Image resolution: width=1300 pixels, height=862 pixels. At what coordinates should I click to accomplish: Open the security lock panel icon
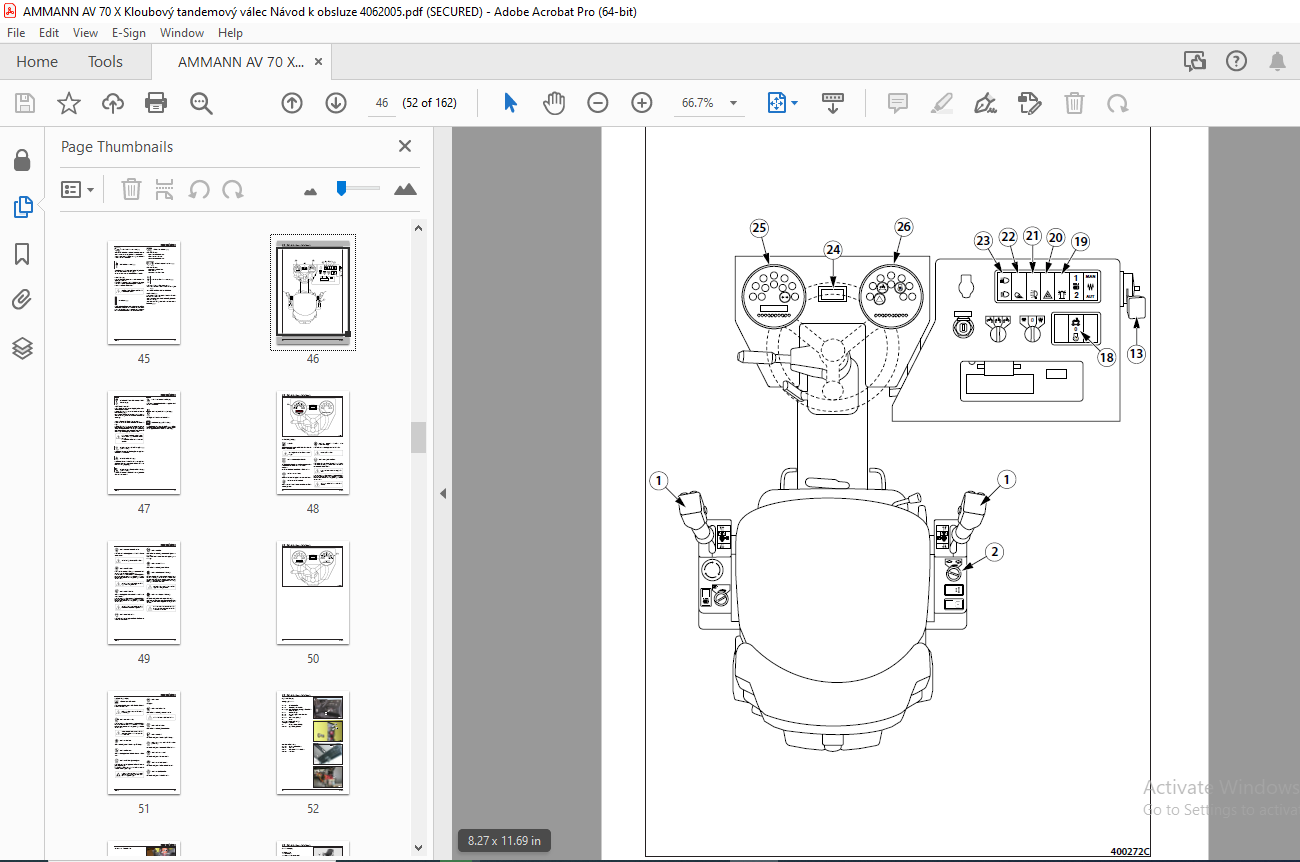(22, 160)
